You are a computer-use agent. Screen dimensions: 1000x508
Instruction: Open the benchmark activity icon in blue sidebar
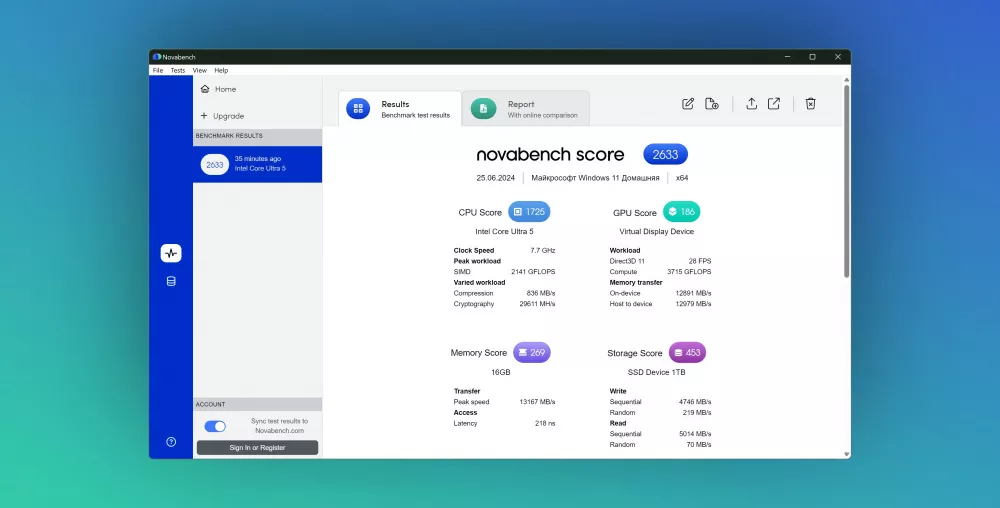[171, 253]
